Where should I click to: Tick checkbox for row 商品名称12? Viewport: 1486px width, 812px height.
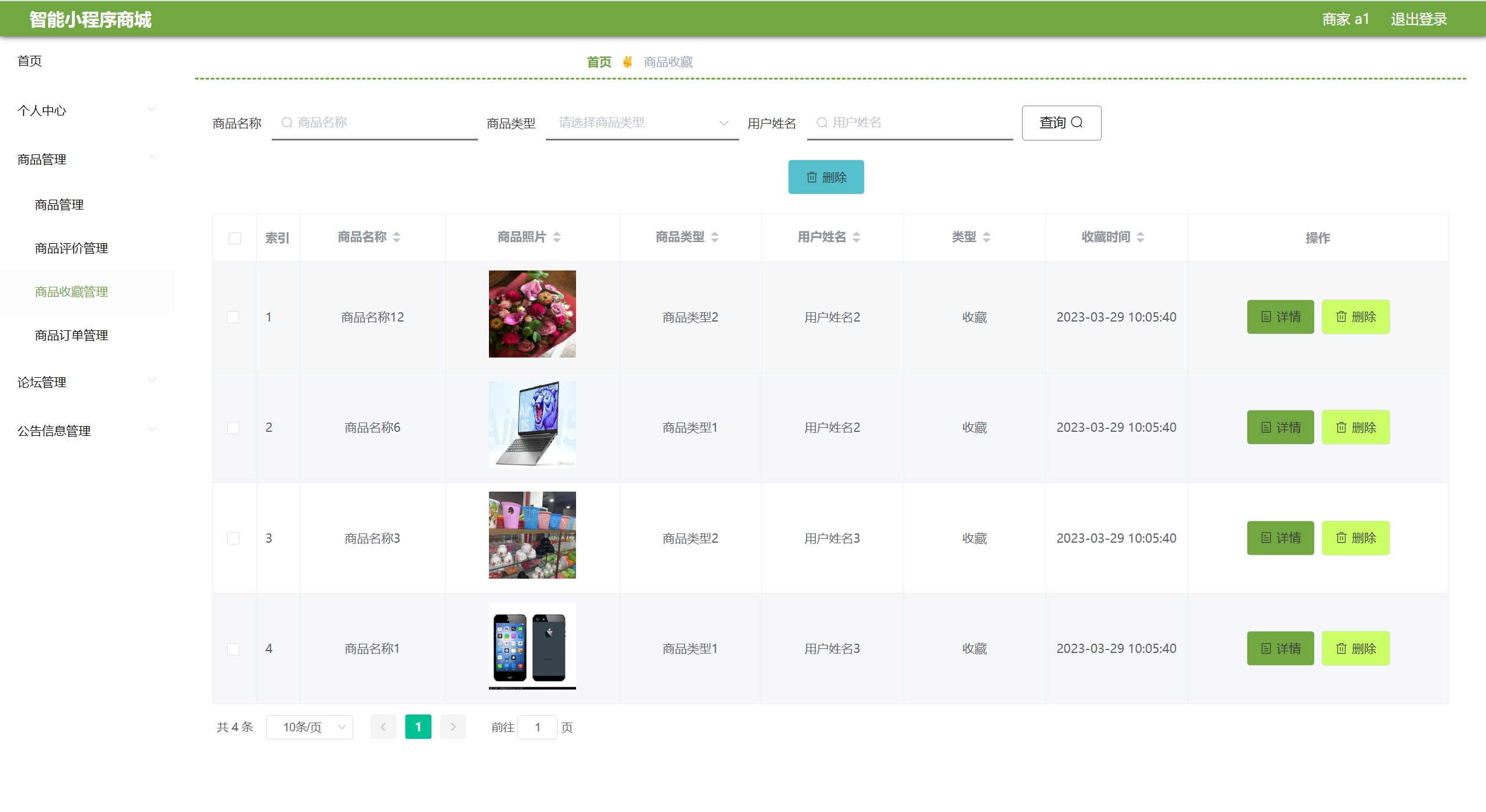point(233,317)
